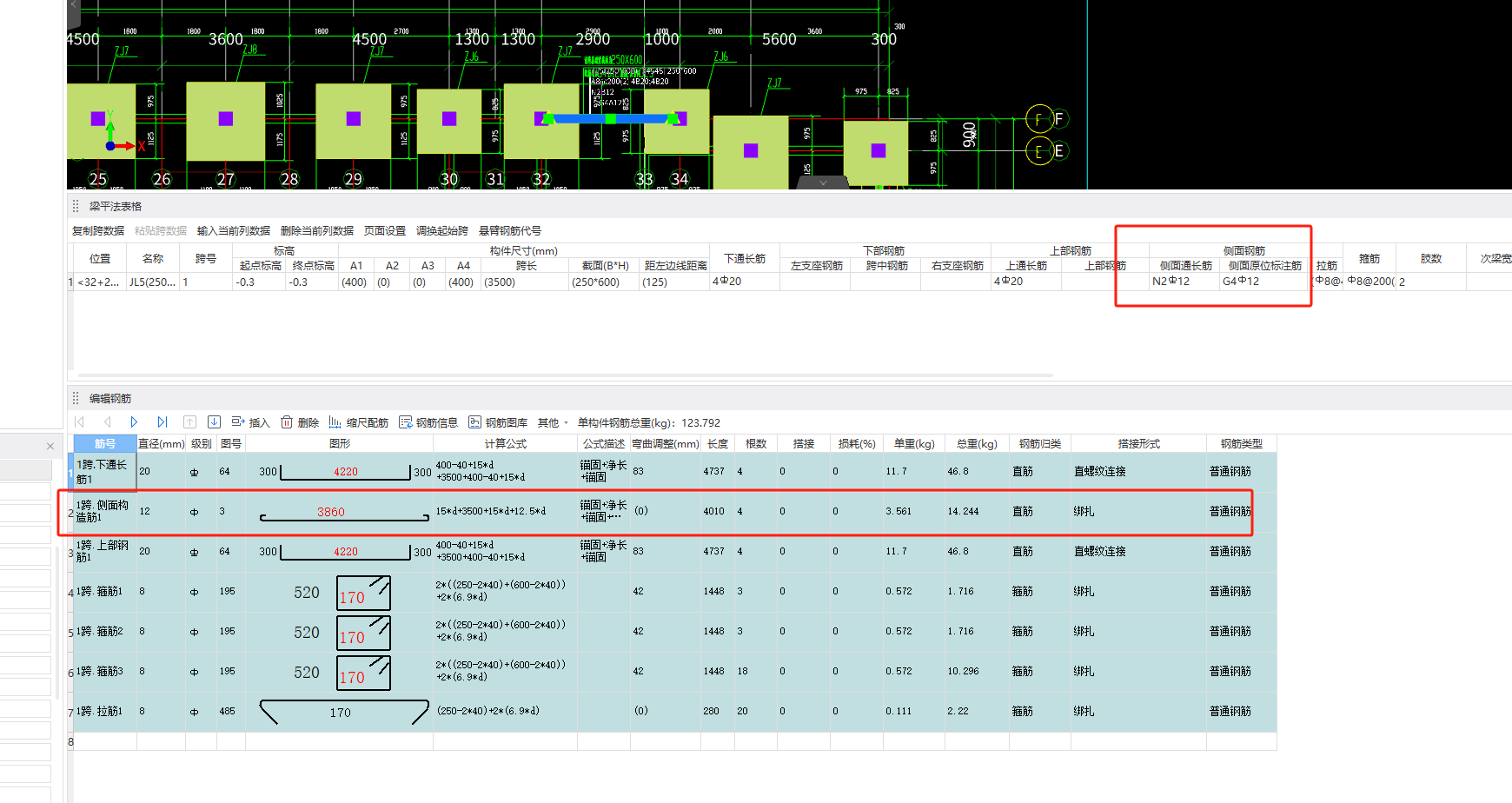Click 复制跨数据 copy span data
The image size is (1512, 803).
(x=98, y=230)
